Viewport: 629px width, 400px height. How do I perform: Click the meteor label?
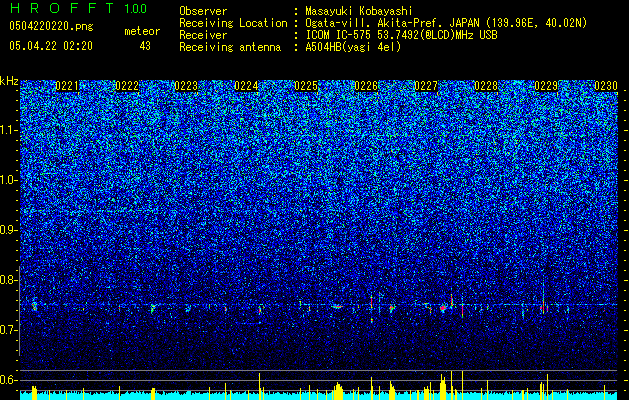pos(142,31)
